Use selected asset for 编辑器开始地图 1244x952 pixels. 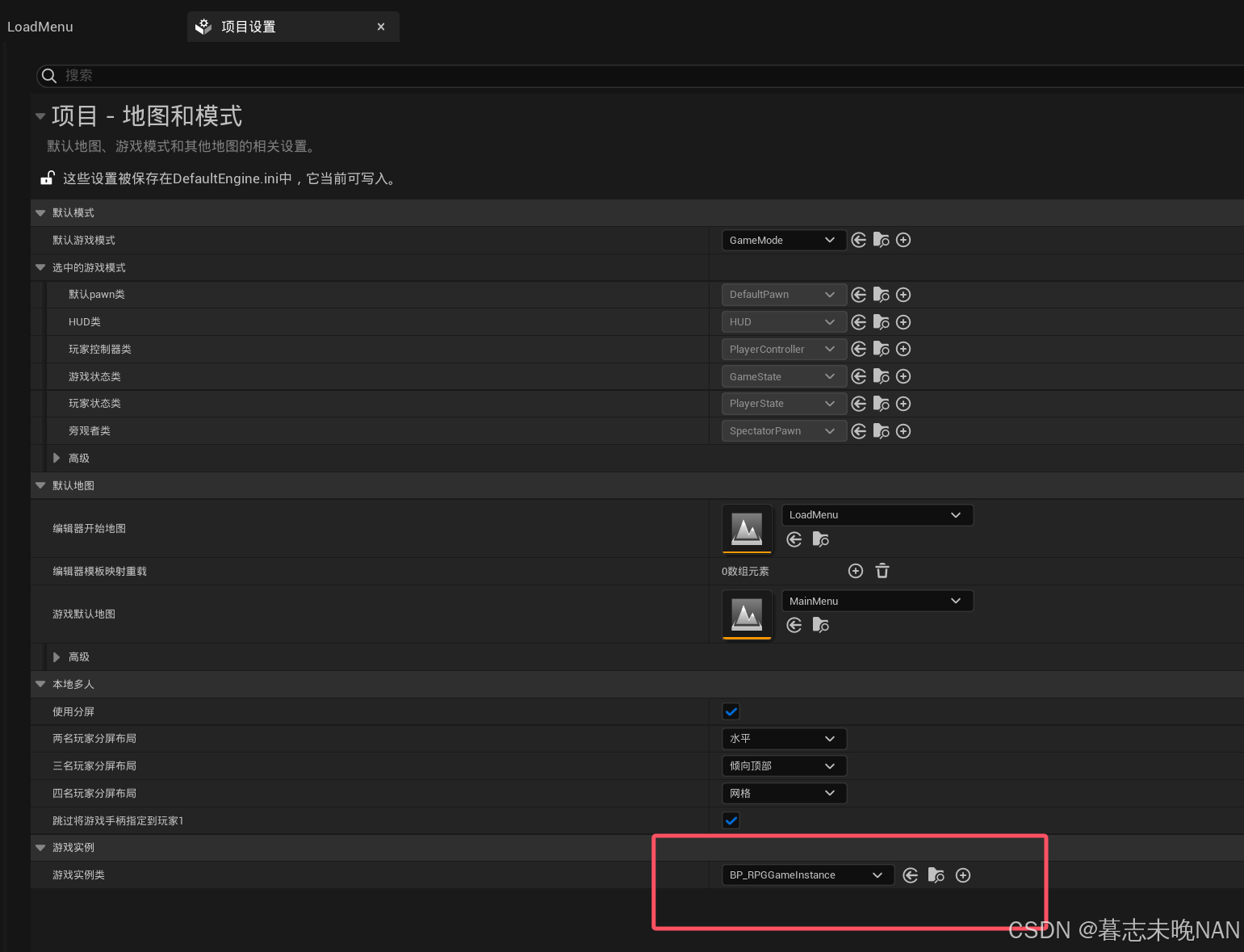[794, 539]
